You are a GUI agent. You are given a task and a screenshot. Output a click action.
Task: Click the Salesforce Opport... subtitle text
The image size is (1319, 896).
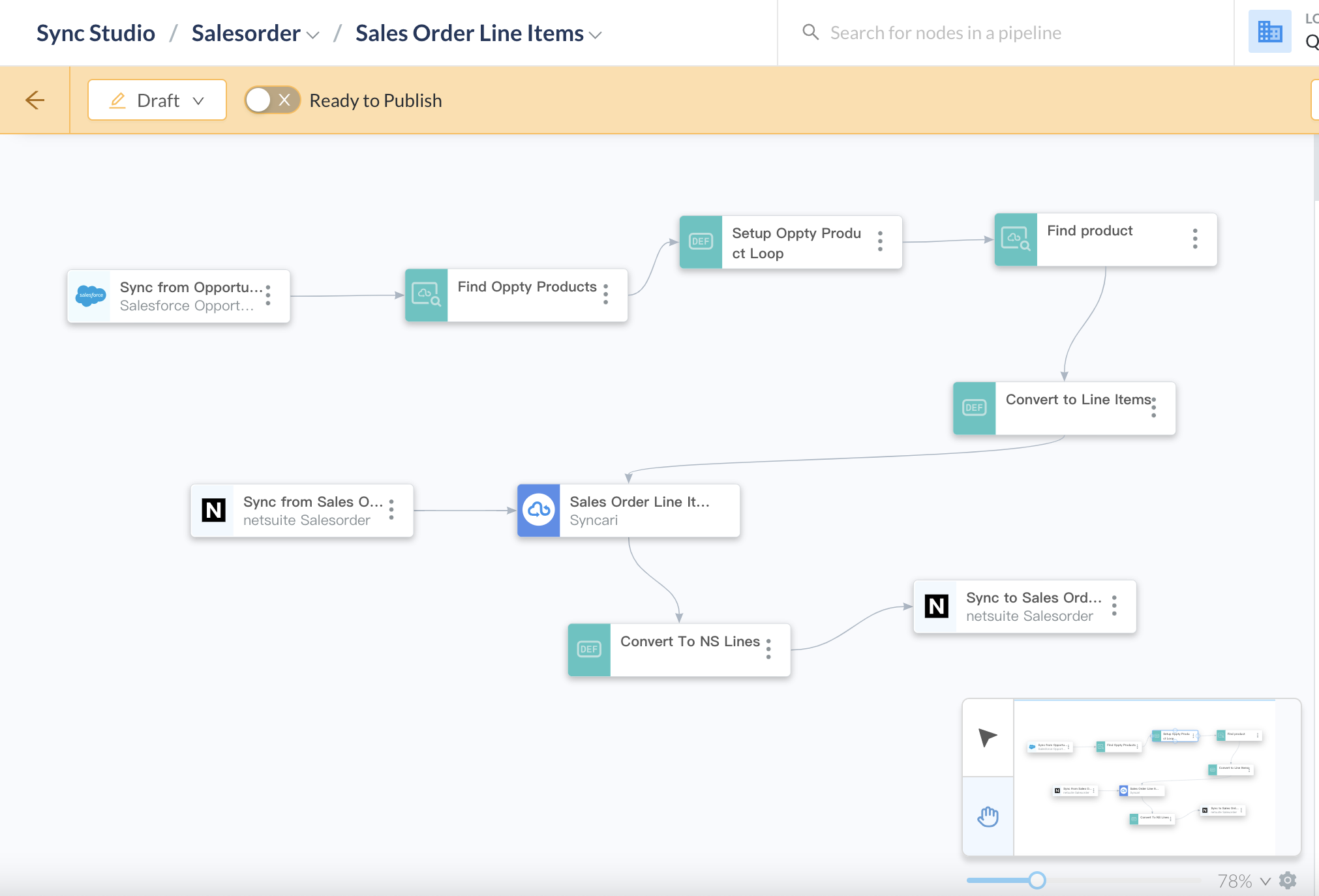(187, 306)
